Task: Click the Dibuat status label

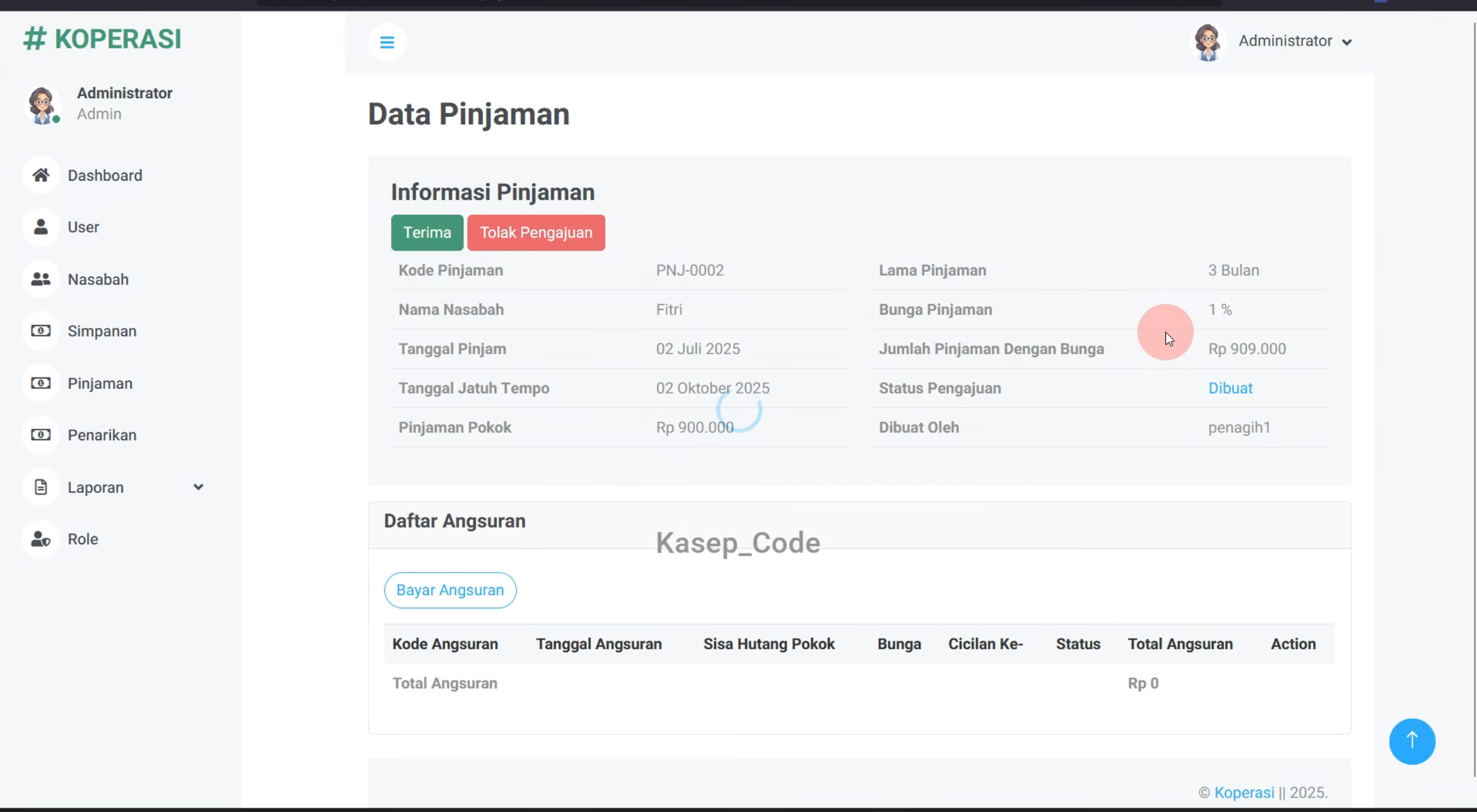Action: click(1231, 388)
